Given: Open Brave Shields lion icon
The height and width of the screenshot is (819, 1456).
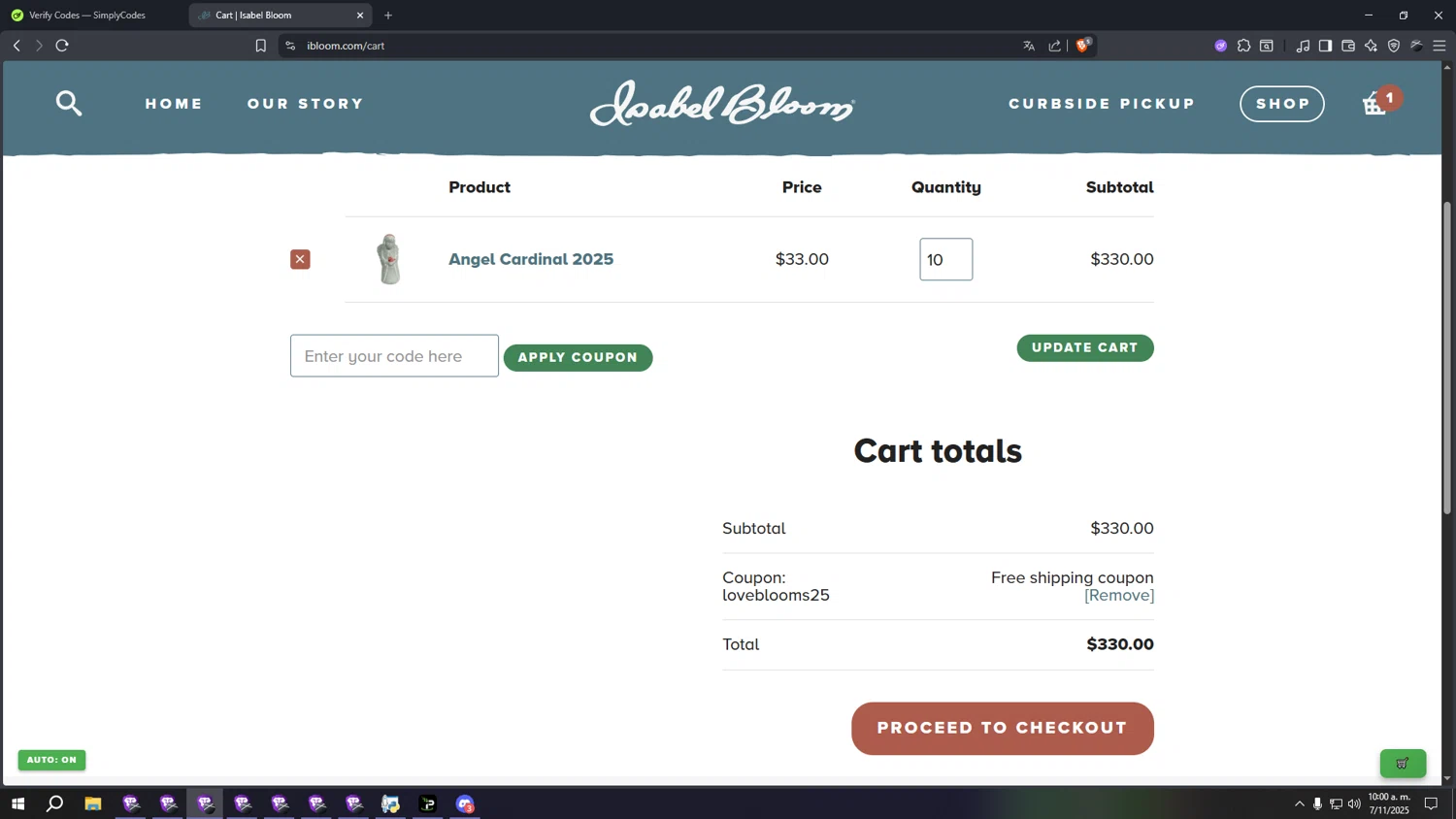Looking at the screenshot, I should click(1082, 46).
